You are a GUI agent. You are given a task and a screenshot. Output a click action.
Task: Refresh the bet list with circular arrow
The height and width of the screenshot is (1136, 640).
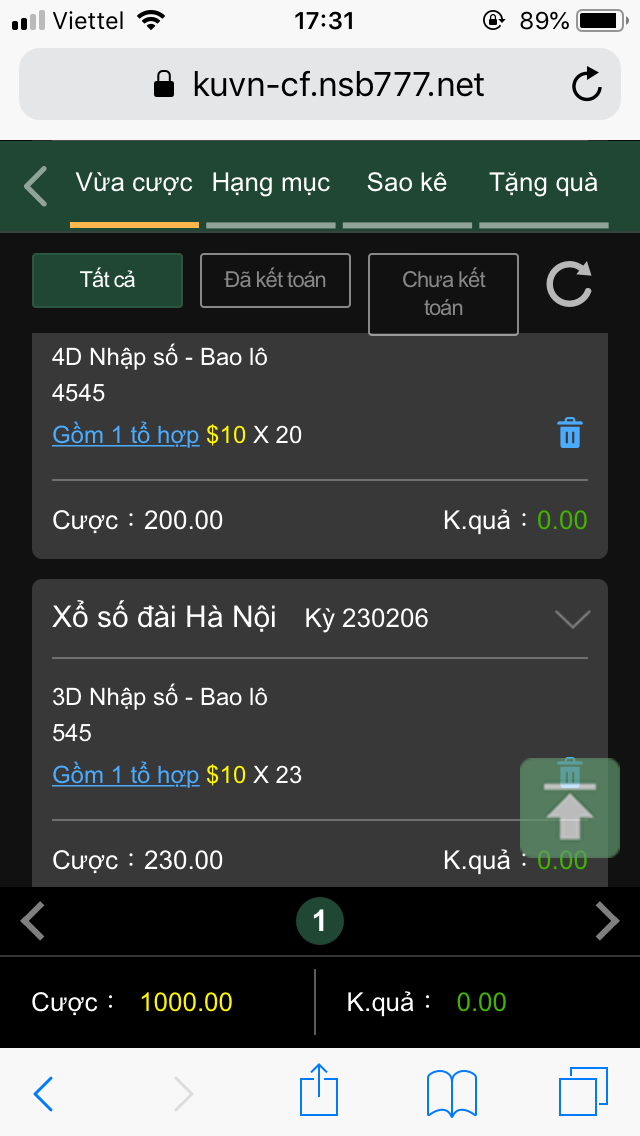click(569, 283)
